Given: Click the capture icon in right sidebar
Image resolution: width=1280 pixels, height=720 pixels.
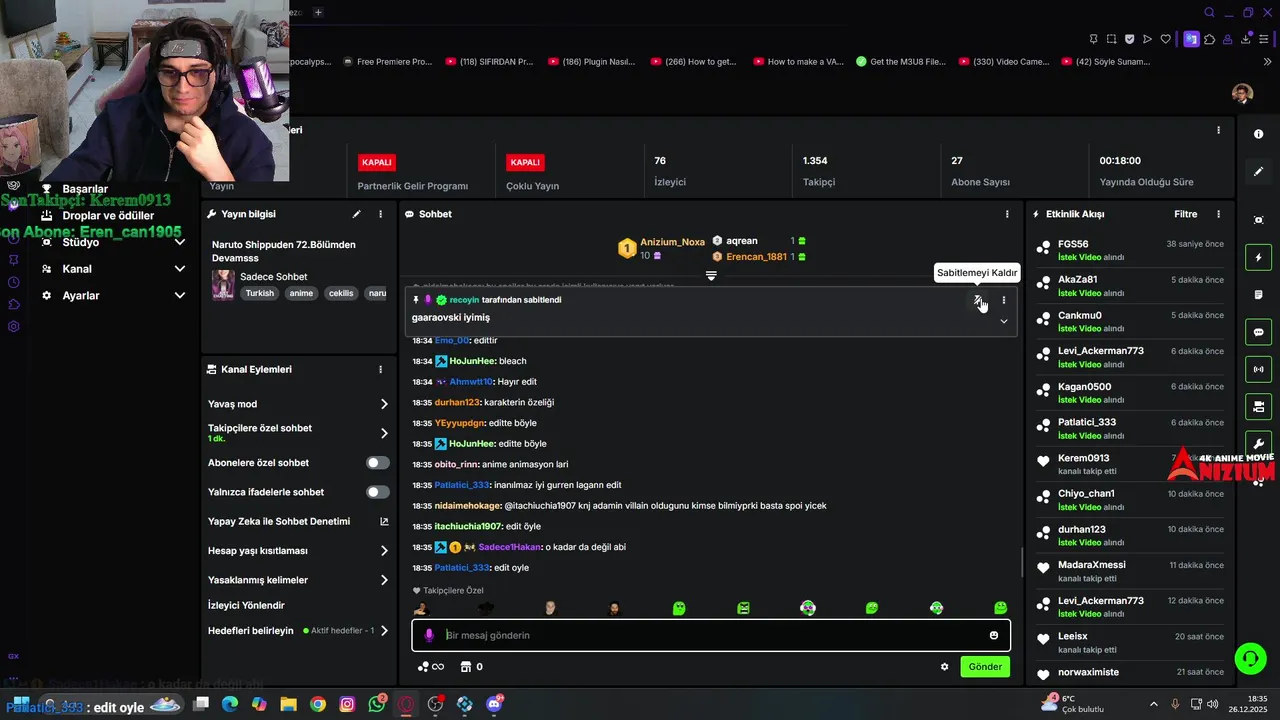Looking at the screenshot, I should tap(1258, 220).
